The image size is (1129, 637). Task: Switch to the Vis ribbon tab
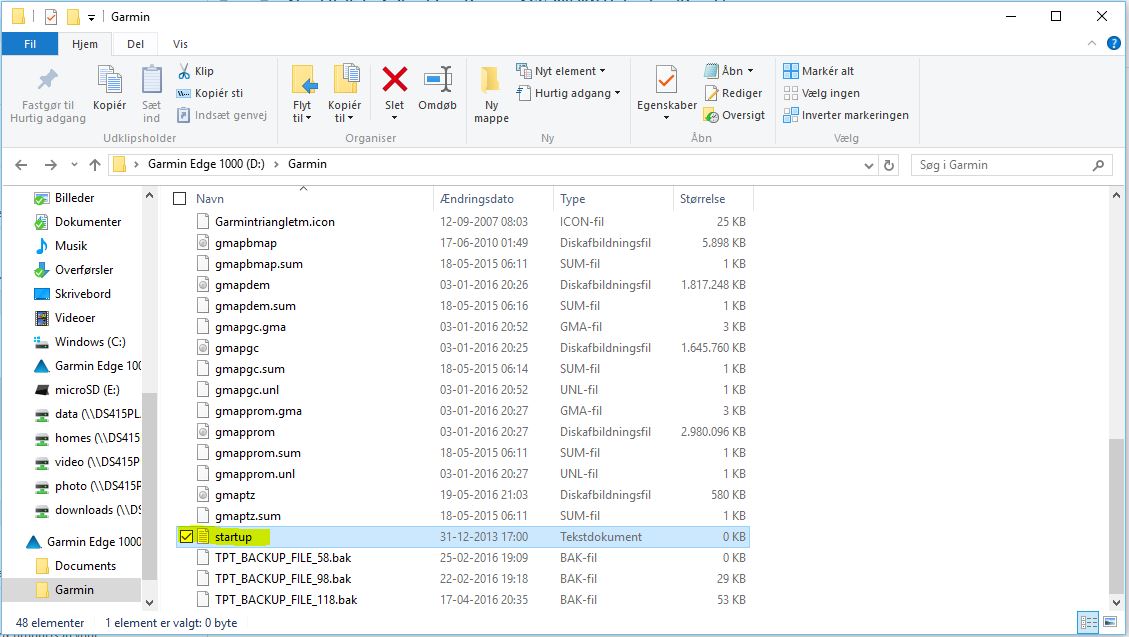(180, 44)
